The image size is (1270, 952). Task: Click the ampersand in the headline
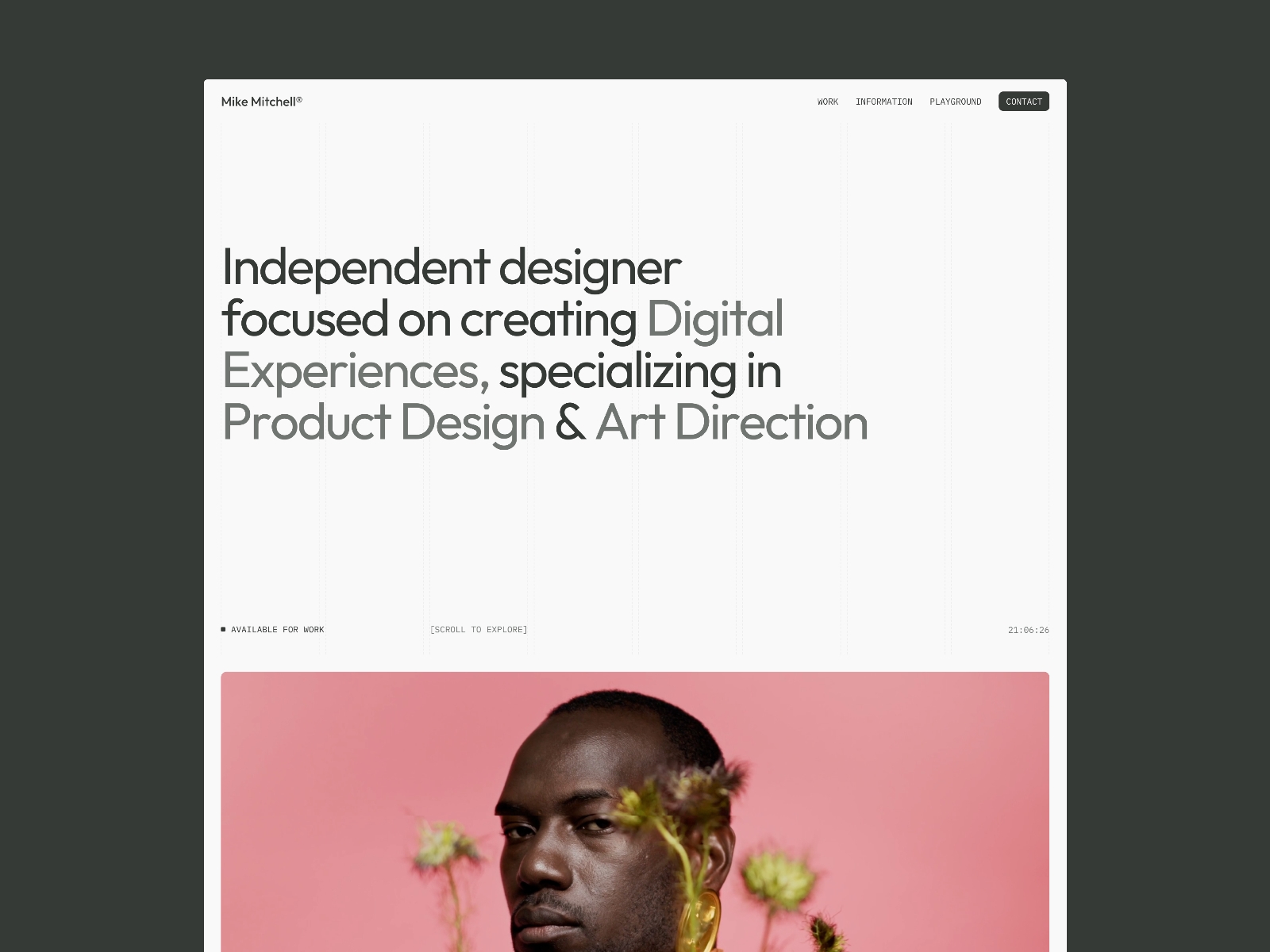(570, 423)
